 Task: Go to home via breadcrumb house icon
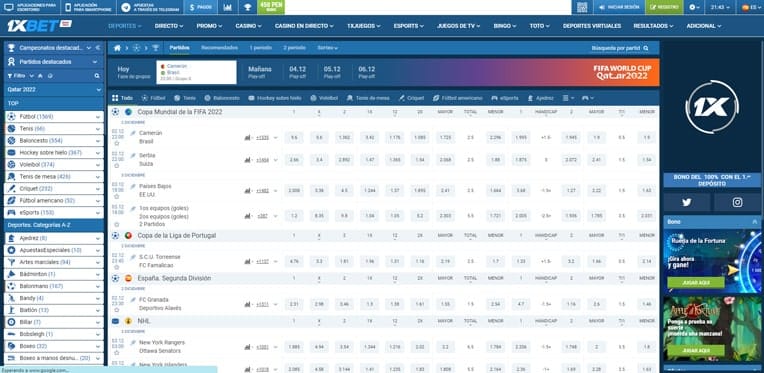[117, 48]
